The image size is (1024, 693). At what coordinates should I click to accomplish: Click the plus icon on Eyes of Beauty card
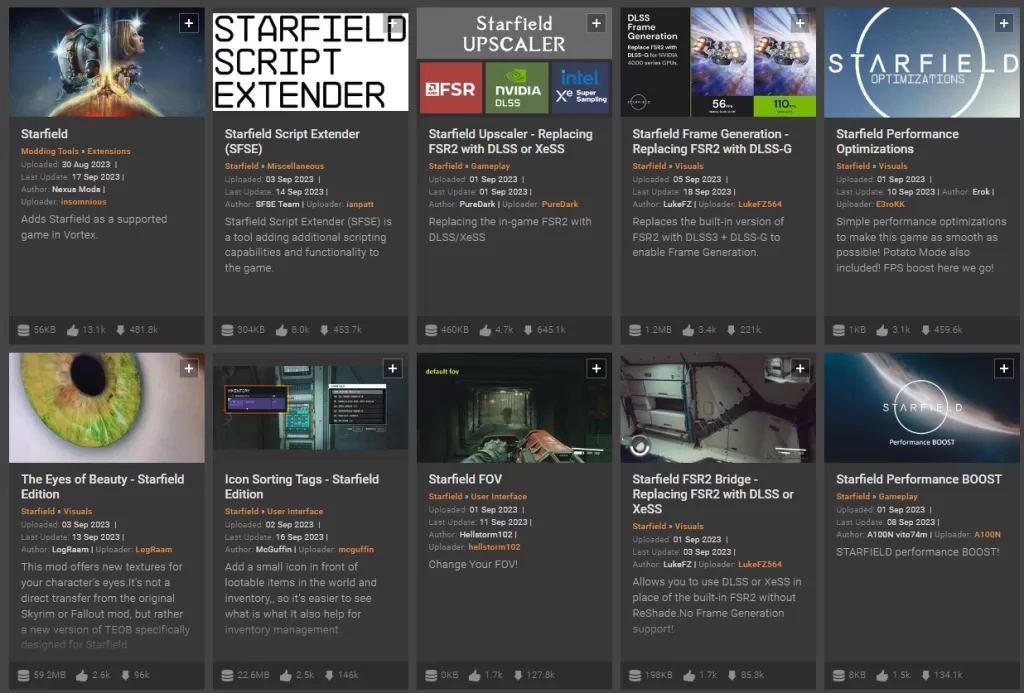[189, 368]
